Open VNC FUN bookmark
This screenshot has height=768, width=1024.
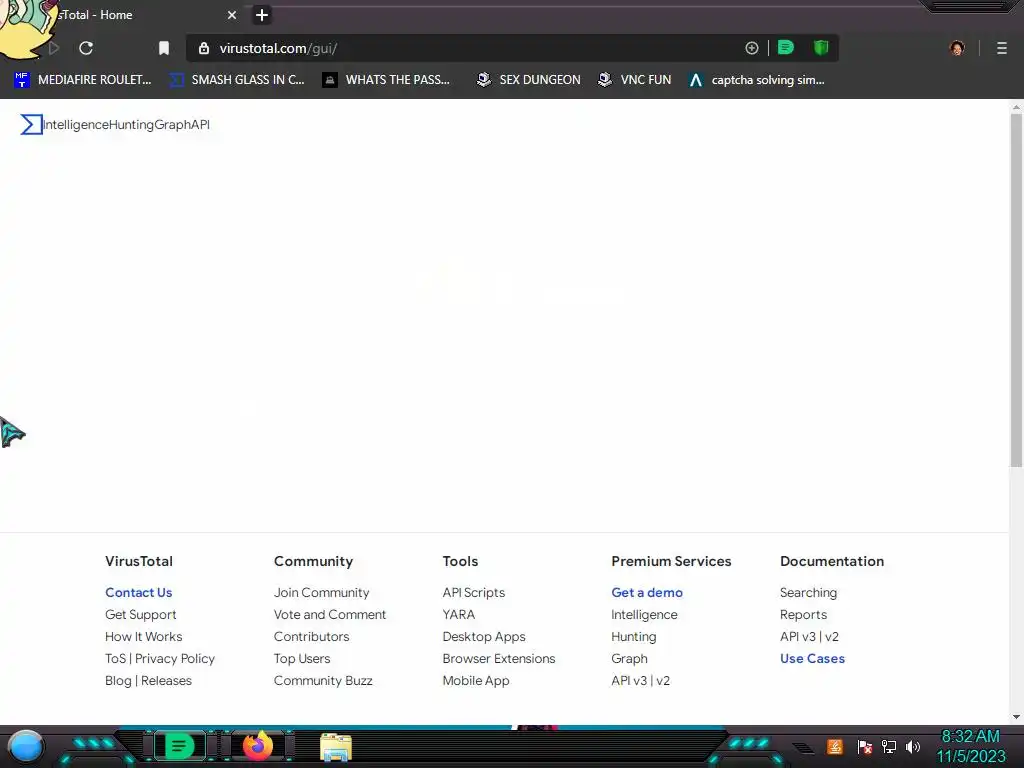coord(635,80)
